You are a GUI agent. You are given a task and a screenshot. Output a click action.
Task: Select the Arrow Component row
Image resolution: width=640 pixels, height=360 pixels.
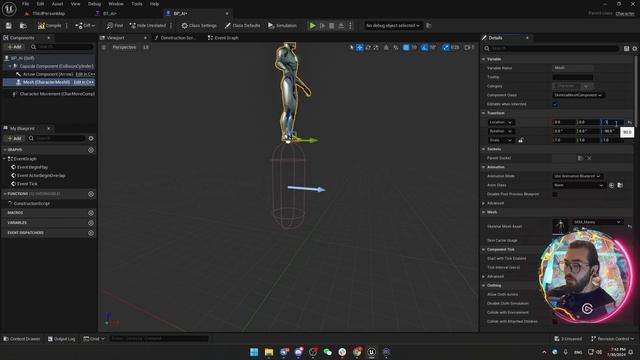point(48,74)
